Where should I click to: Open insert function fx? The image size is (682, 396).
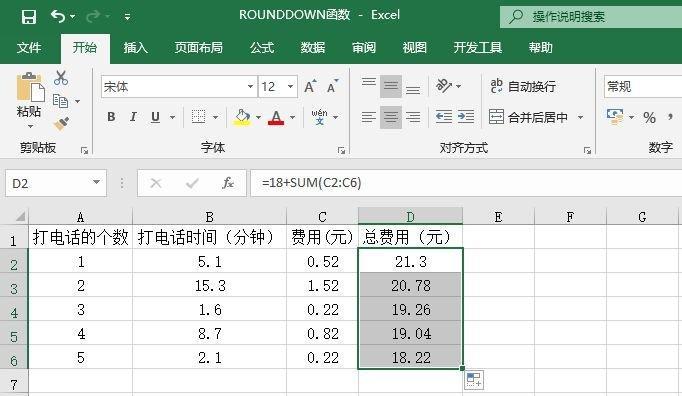pos(228,183)
